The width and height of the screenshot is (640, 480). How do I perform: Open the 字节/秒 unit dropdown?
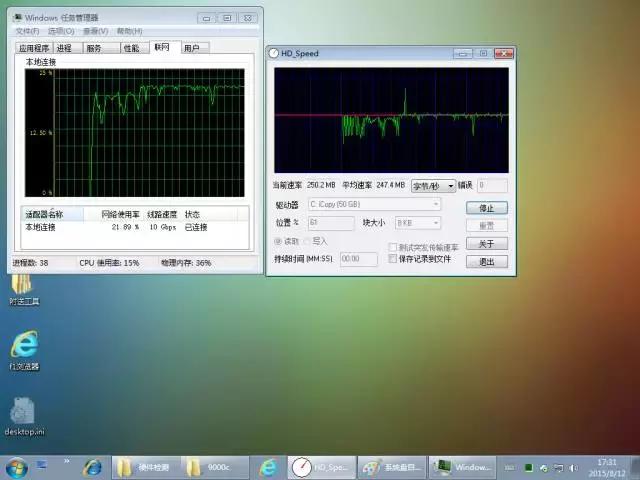coord(433,186)
